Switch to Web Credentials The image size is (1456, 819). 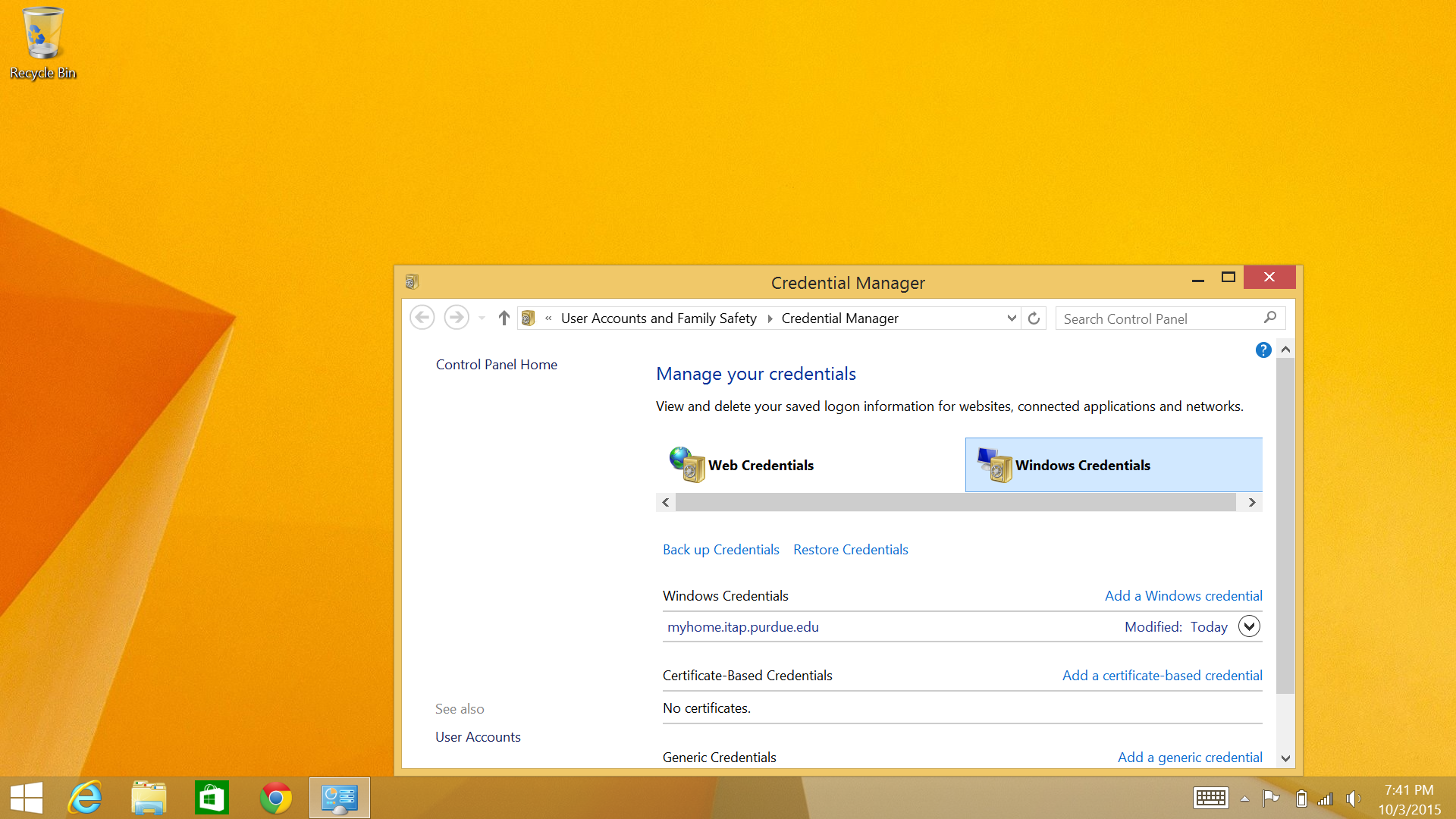coord(810,465)
